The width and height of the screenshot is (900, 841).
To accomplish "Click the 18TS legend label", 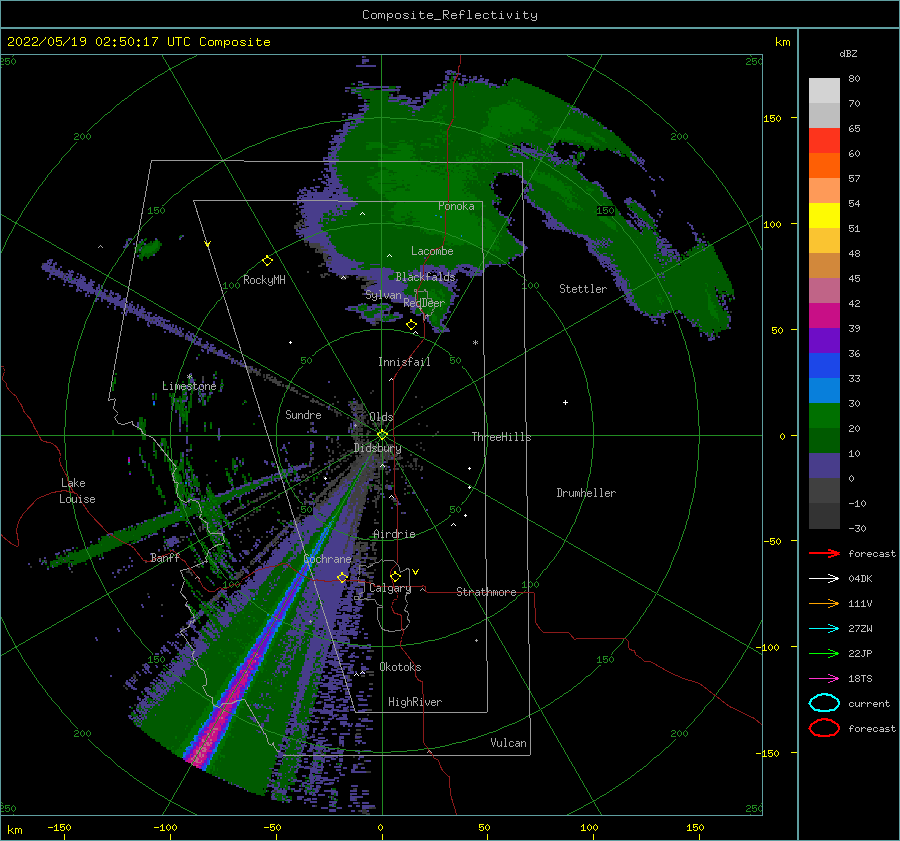I will coord(860,678).
